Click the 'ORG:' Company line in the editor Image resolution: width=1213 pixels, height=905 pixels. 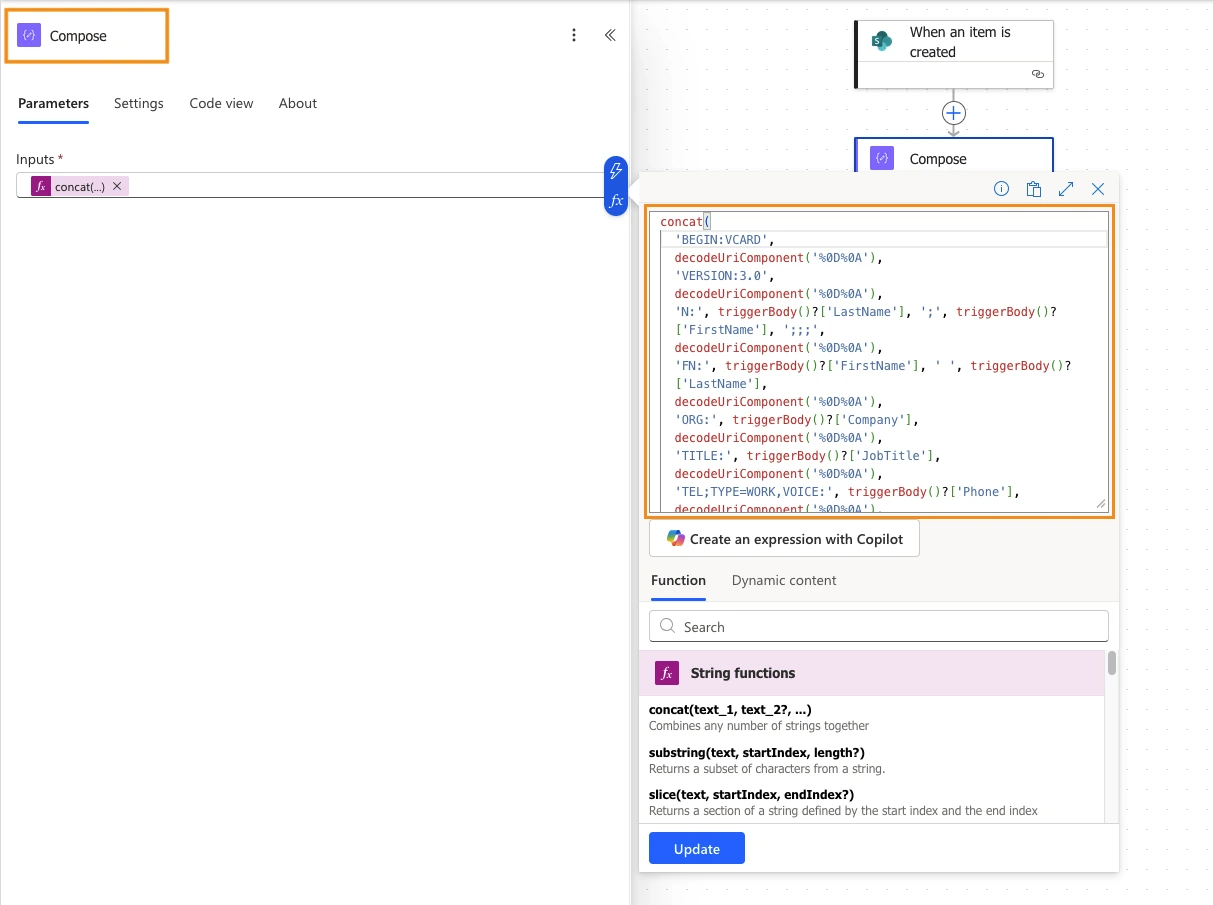click(797, 420)
